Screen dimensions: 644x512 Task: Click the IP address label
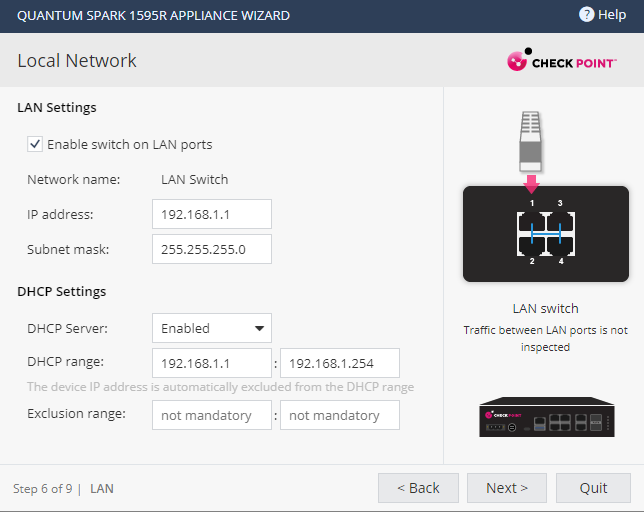pyautogui.click(x=60, y=214)
